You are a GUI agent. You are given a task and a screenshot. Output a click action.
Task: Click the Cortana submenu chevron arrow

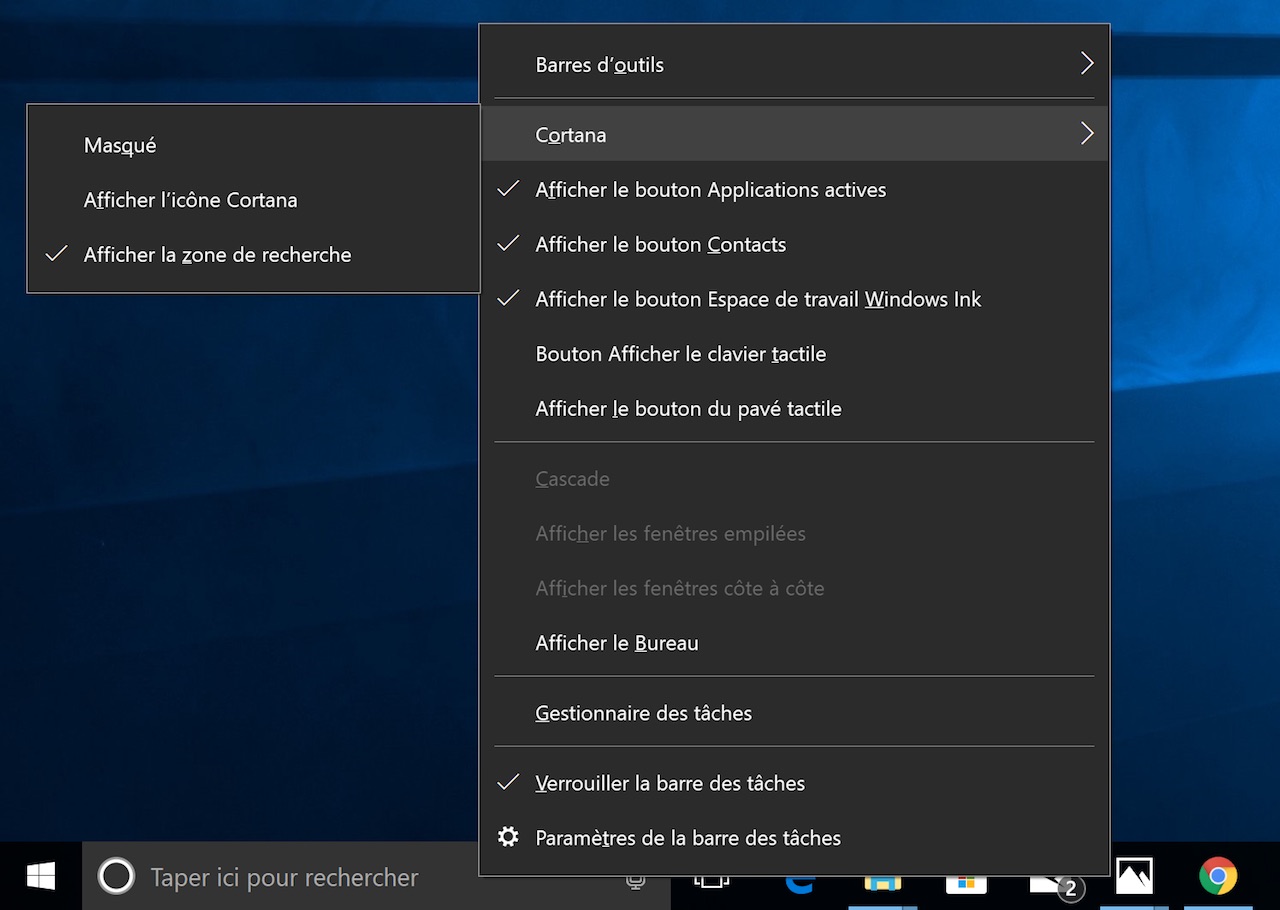1087,133
